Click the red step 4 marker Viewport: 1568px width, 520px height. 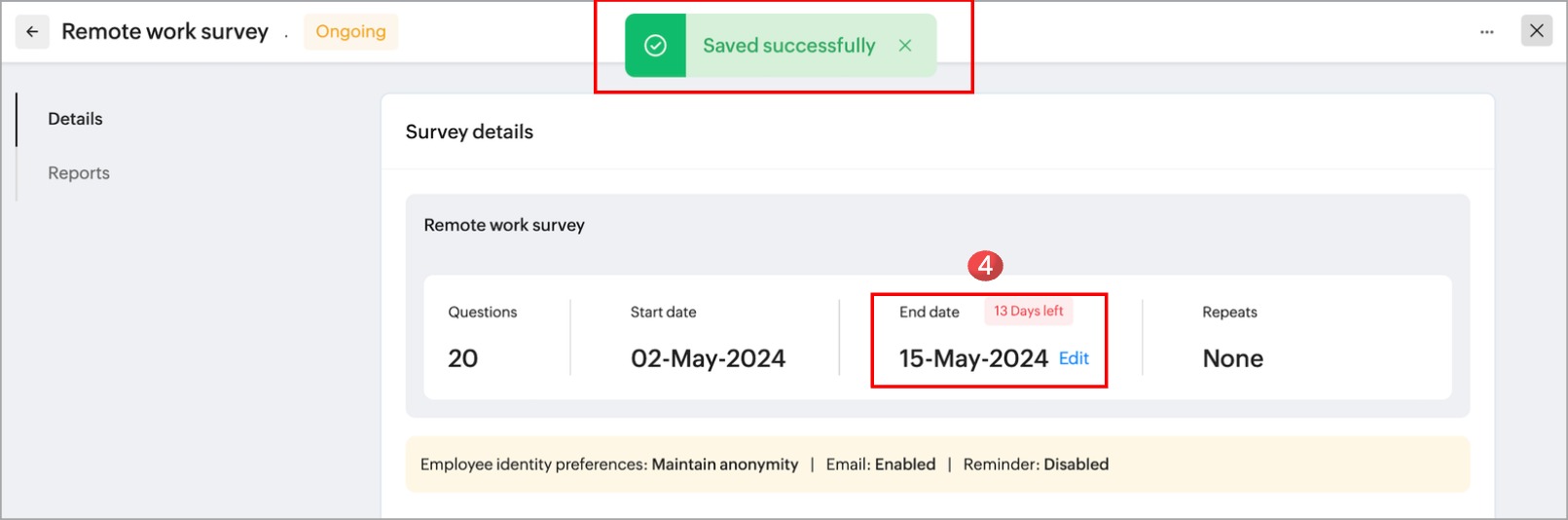985,265
